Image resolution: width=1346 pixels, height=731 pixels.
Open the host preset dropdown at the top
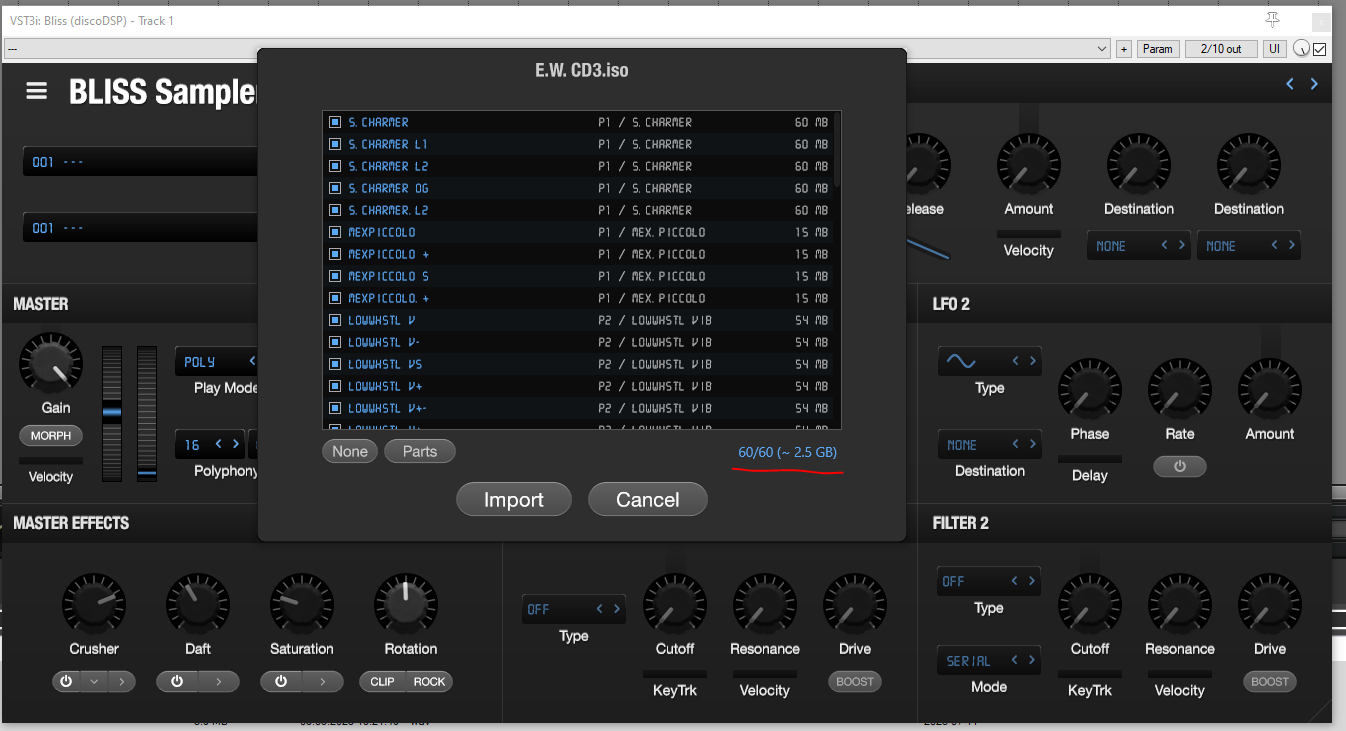(557, 49)
